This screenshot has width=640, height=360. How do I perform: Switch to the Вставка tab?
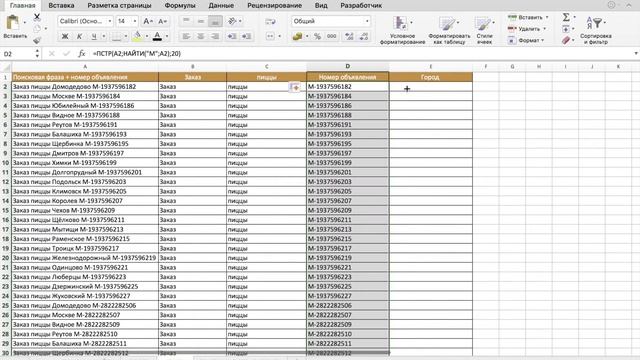(61, 5)
